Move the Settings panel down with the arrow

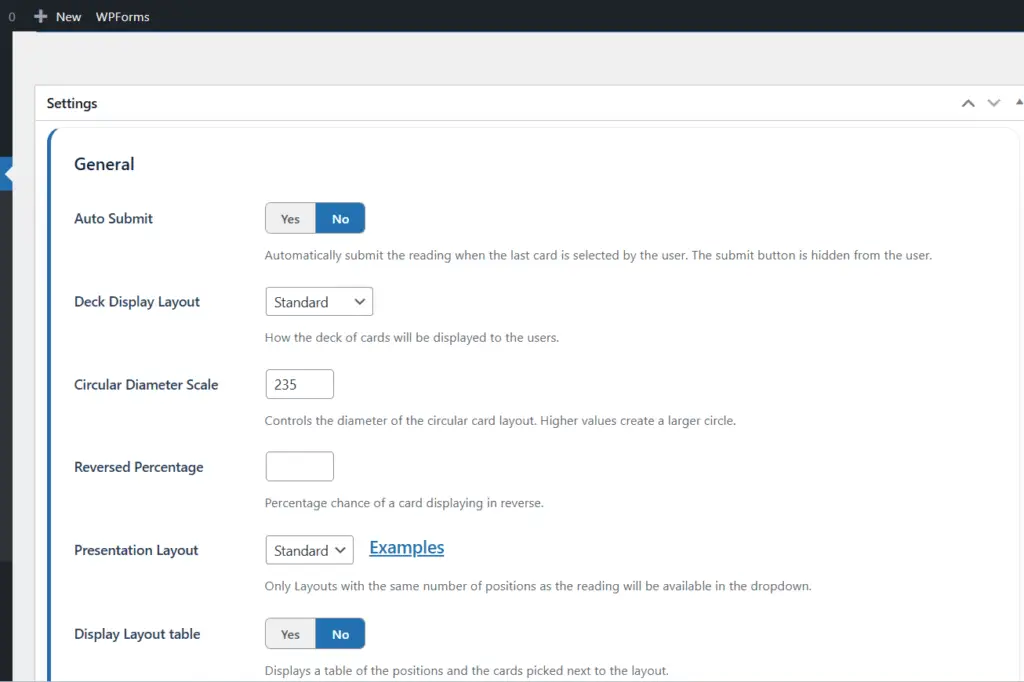pyautogui.click(x=993, y=103)
